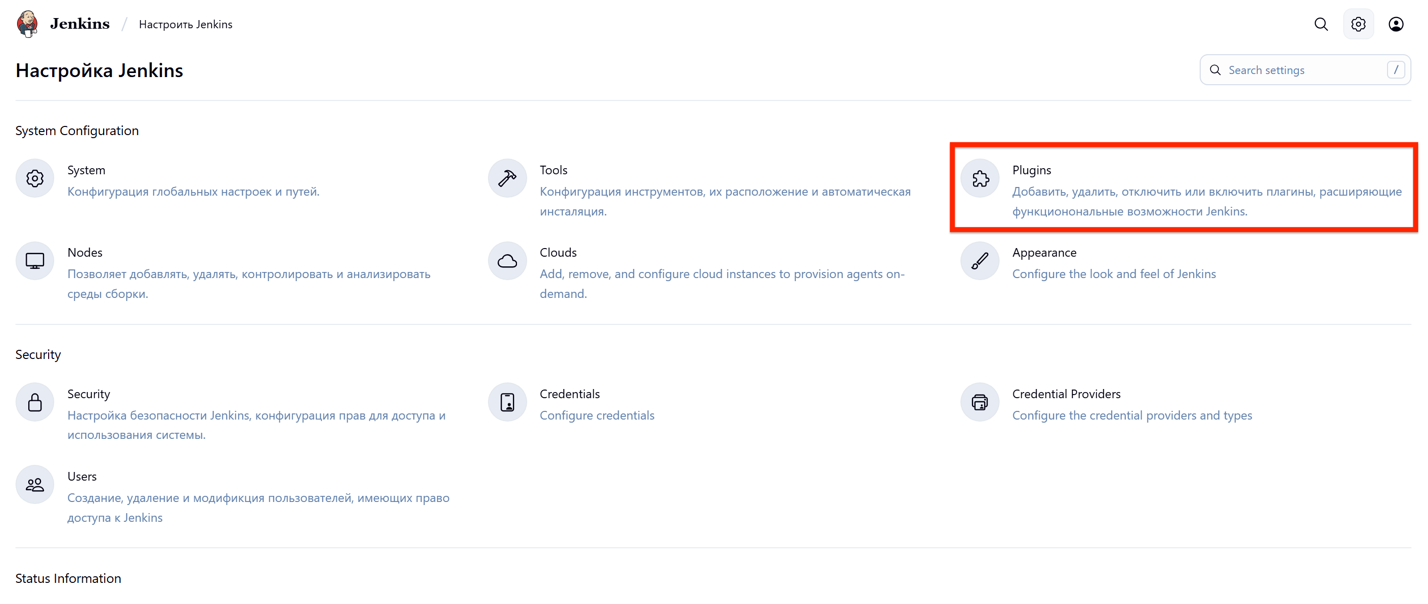Click the Tools hammer icon
The image size is (1428, 604).
point(507,179)
